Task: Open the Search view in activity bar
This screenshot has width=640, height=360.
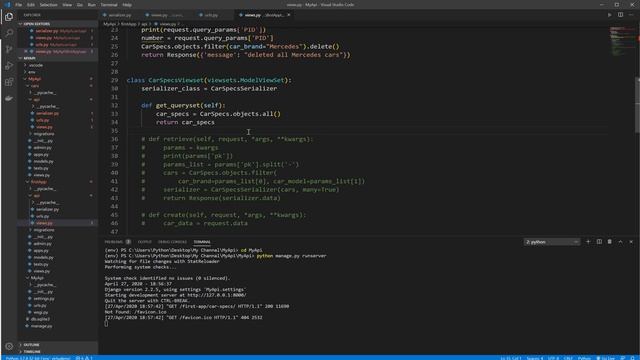Action: point(9,33)
